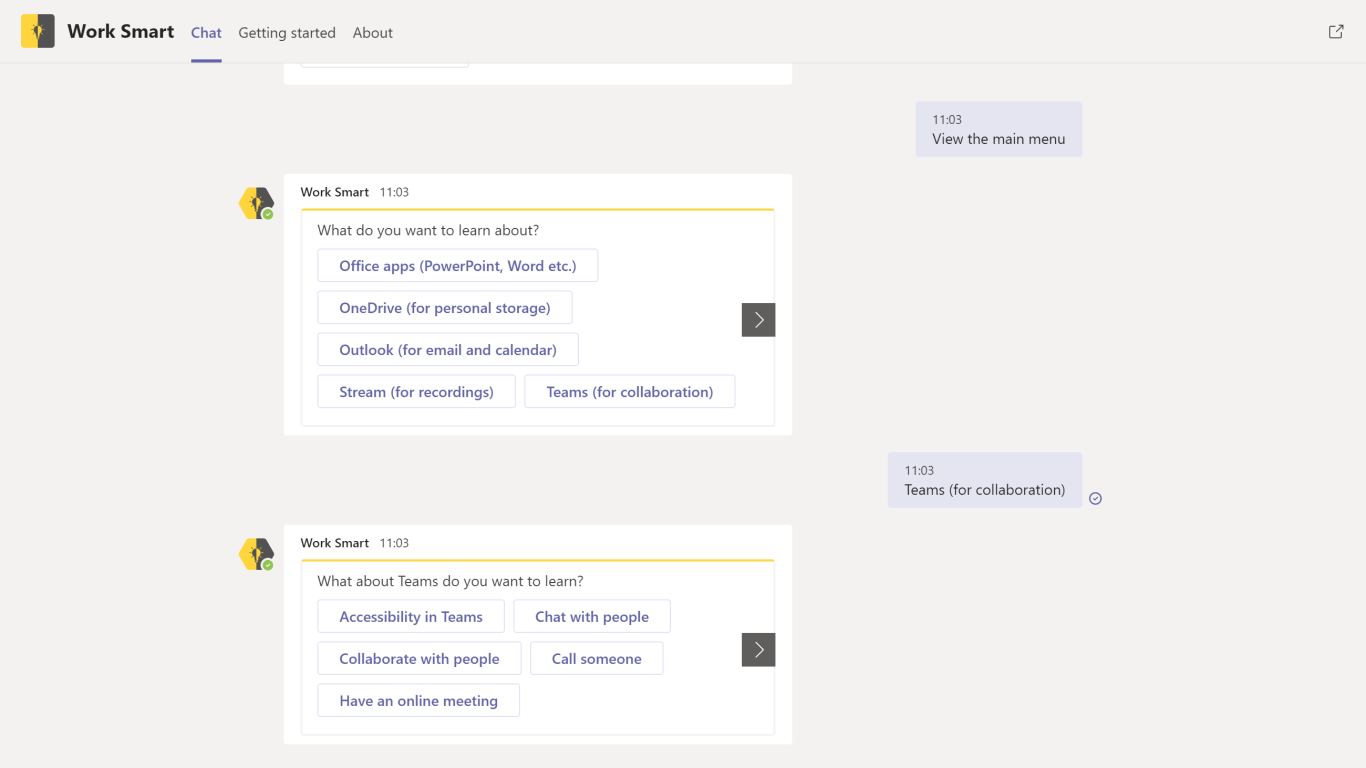Pick Outlook (for email and calendar)
This screenshot has height=768, width=1366.
[x=448, y=350]
